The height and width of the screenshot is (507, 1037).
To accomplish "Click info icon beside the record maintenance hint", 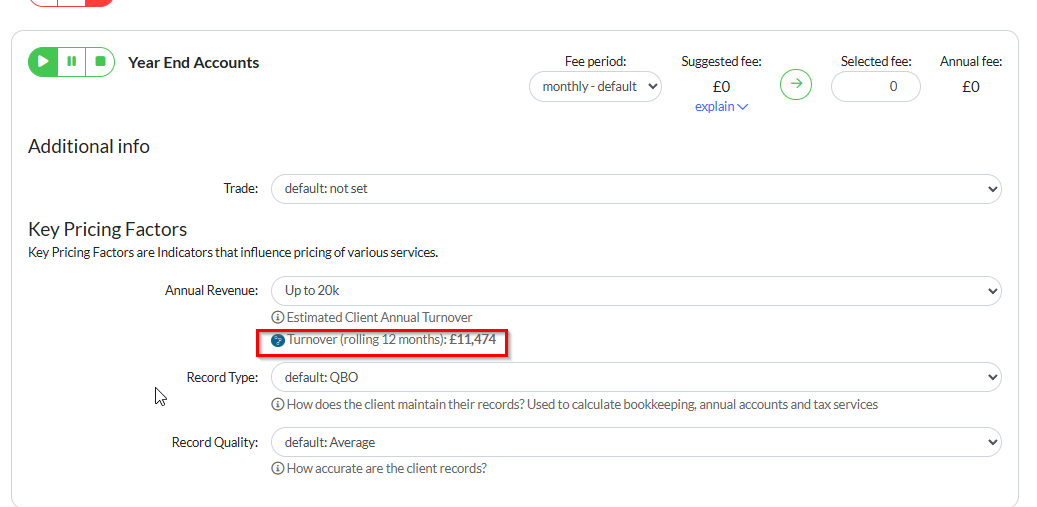I will pos(278,405).
